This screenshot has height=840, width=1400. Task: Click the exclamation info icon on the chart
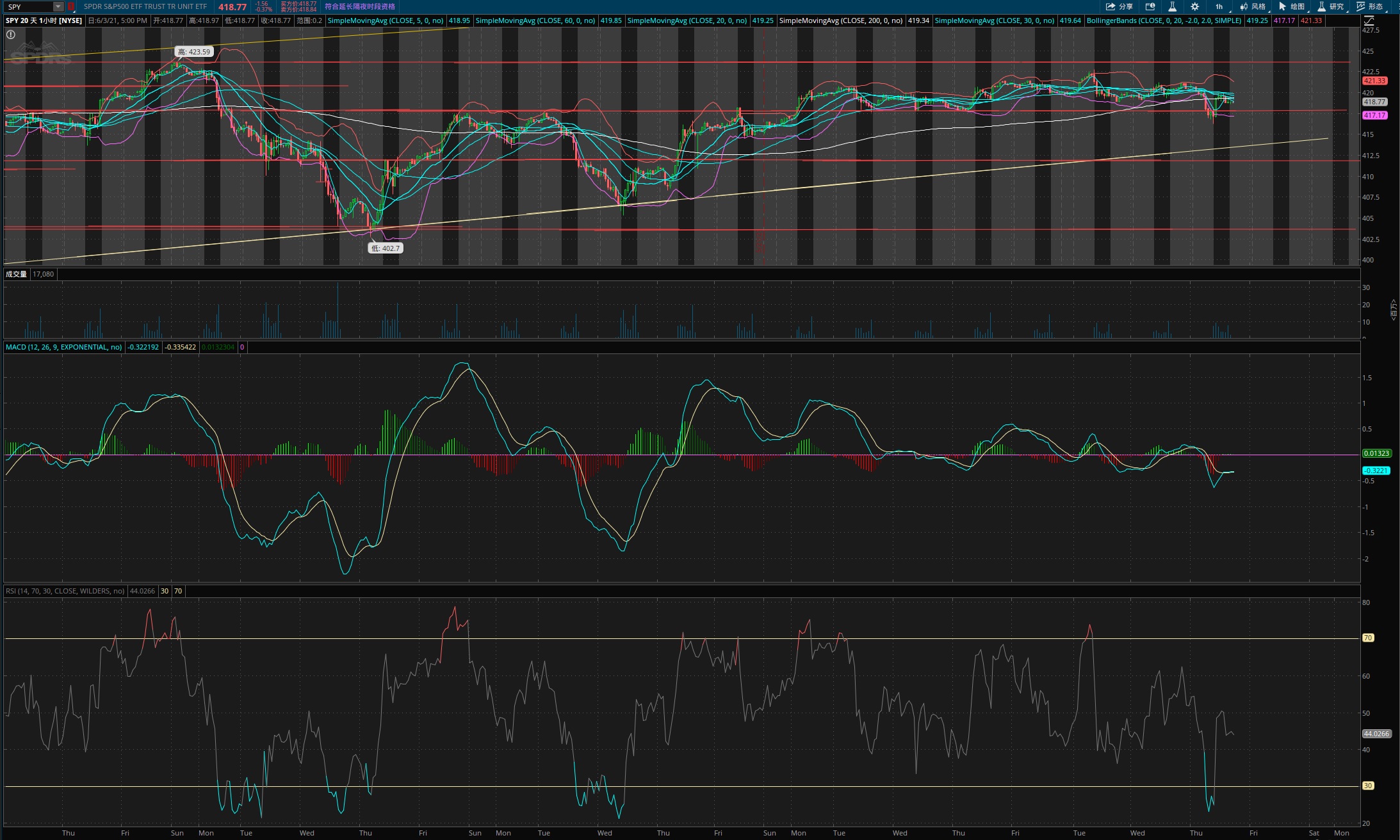pyautogui.click(x=11, y=35)
